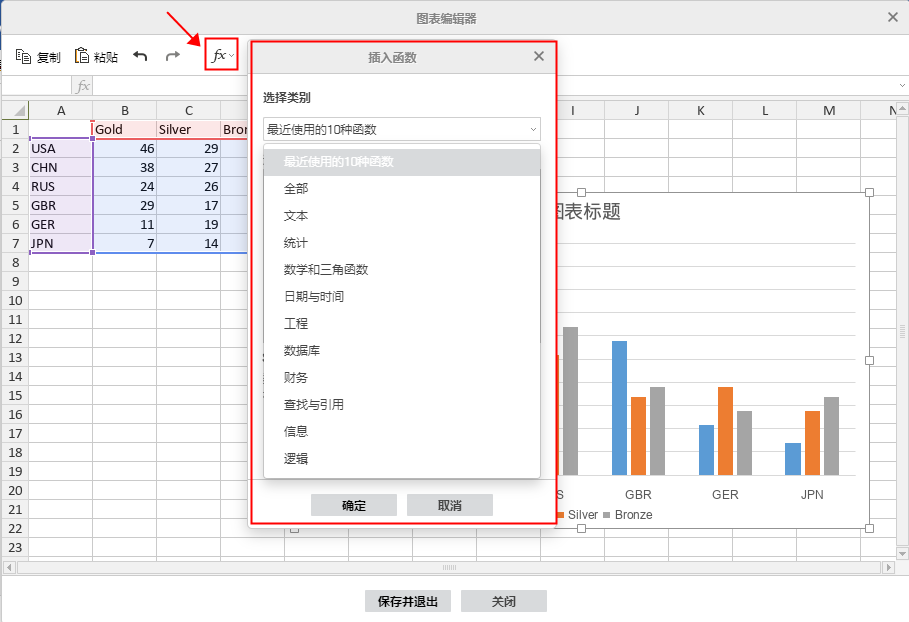The height and width of the screenshot is (622, 909).
Task: Click the 取消 button
Action: (450, 505)
